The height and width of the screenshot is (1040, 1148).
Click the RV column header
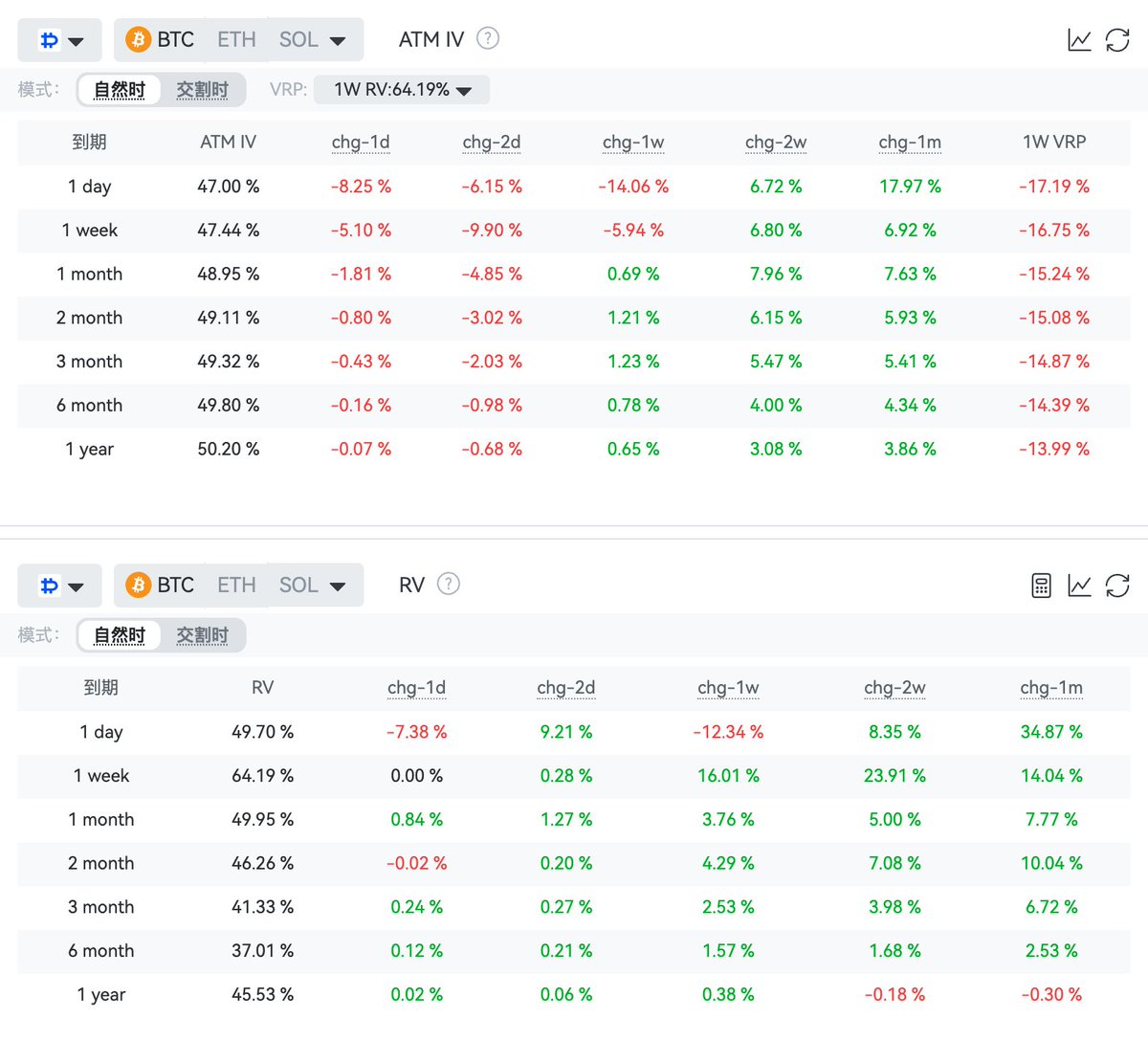tap(262, 687)
